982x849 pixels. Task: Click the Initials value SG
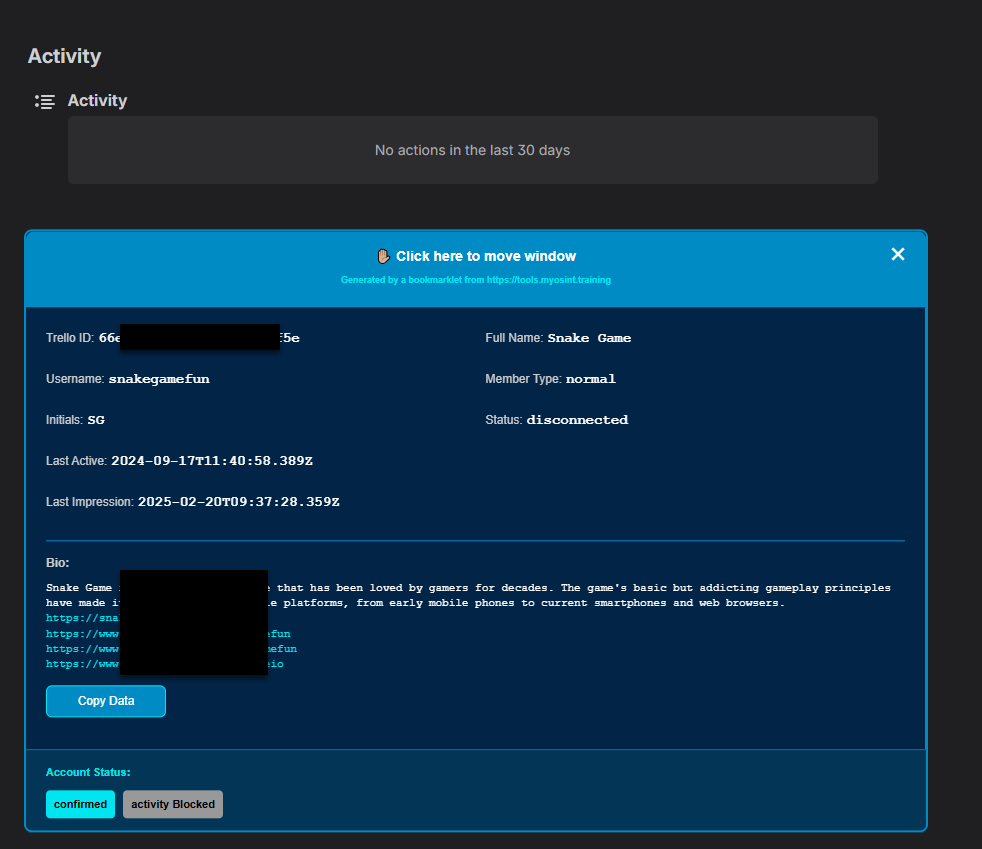[x=96, y=420]
